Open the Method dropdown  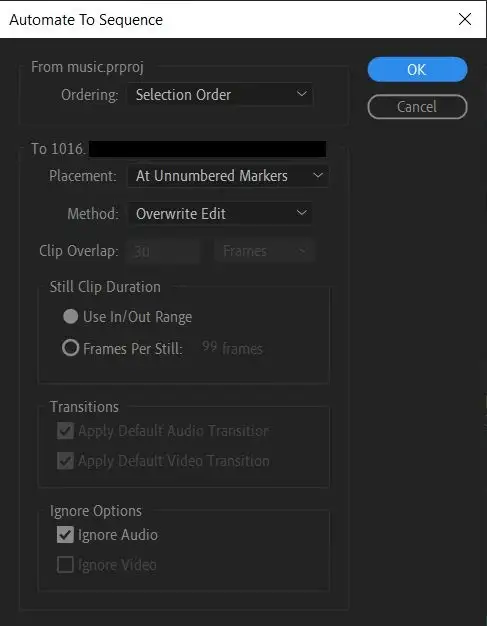tap(220, 214)
